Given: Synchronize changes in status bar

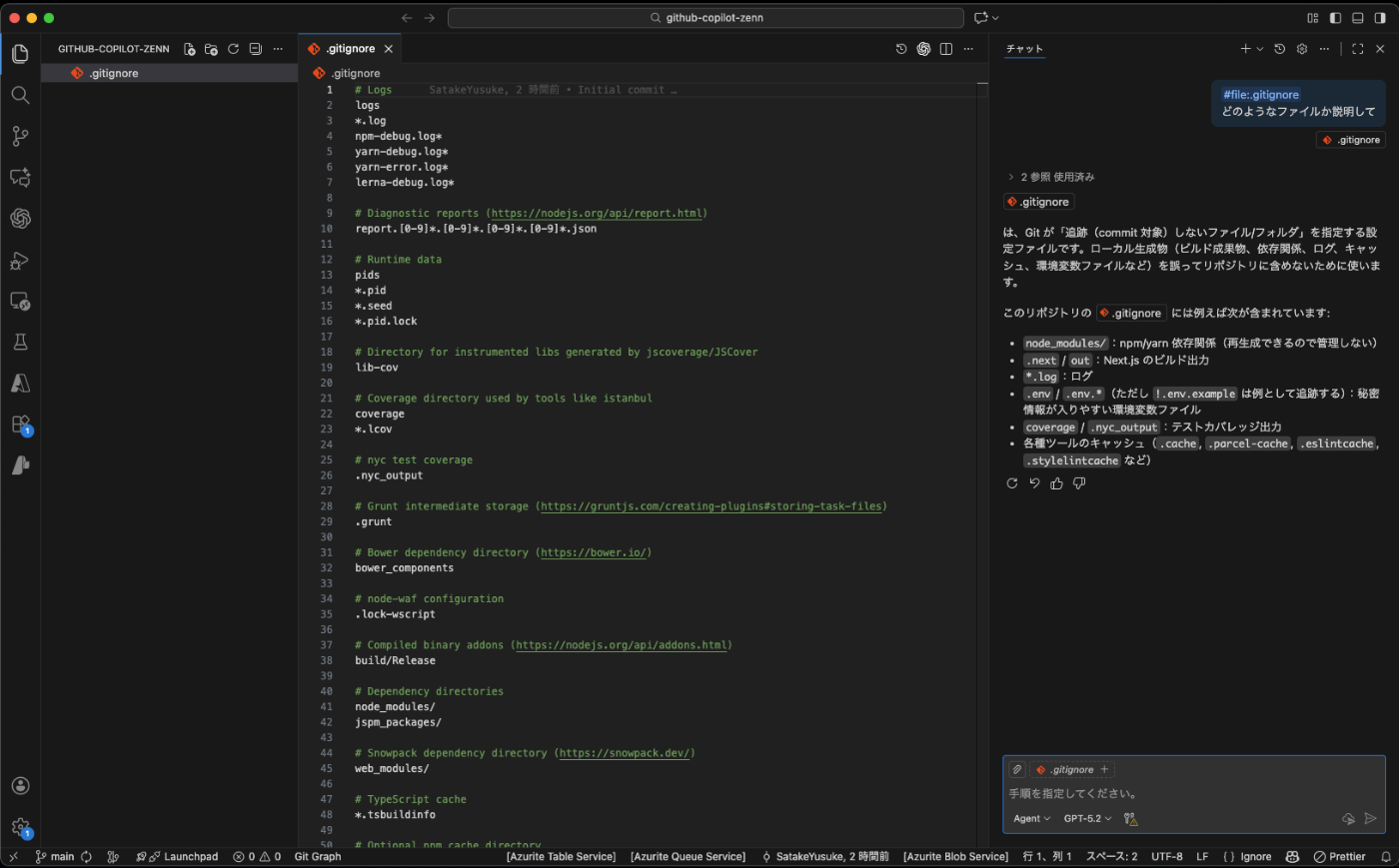Looking at the screenshot, I should [87, 857].
